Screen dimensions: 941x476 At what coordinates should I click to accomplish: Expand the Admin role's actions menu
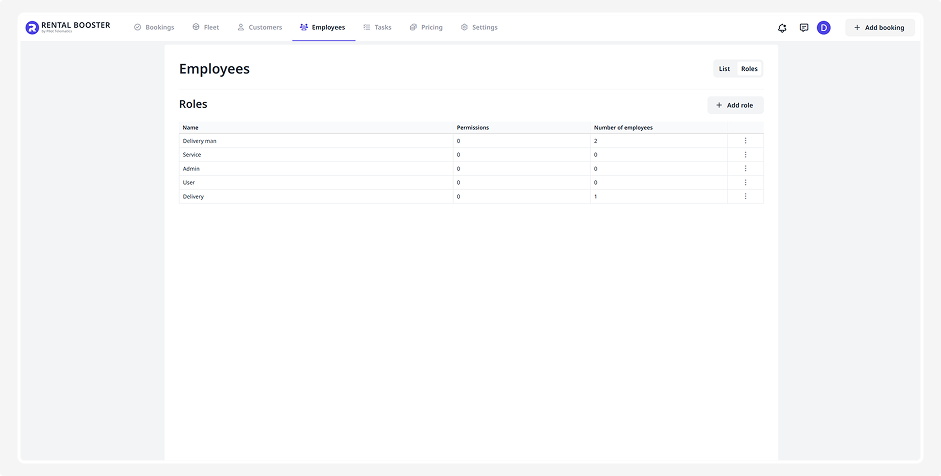coord(745,169)
